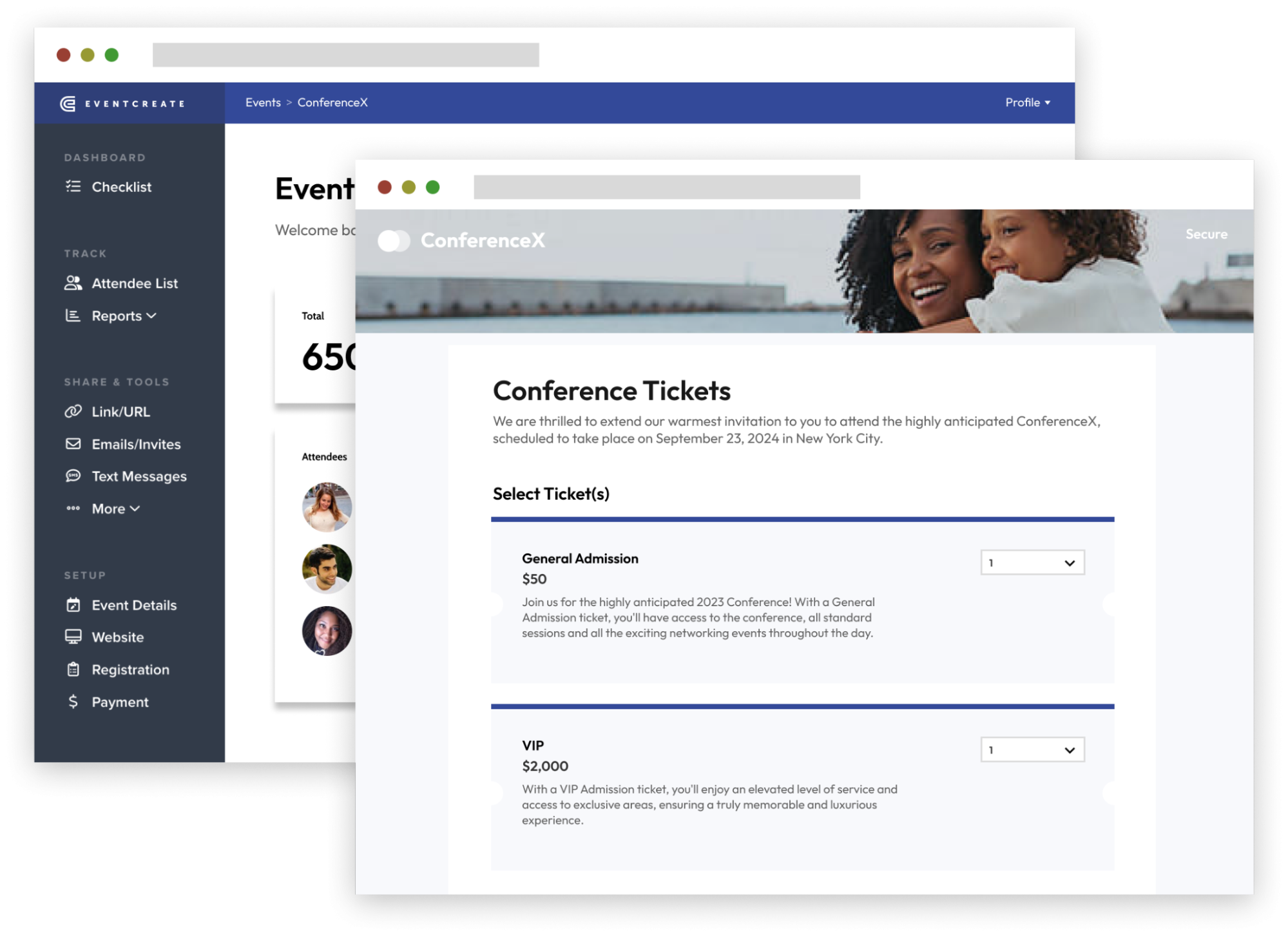Expand the More menu in the sidebar

coord(116,509)
